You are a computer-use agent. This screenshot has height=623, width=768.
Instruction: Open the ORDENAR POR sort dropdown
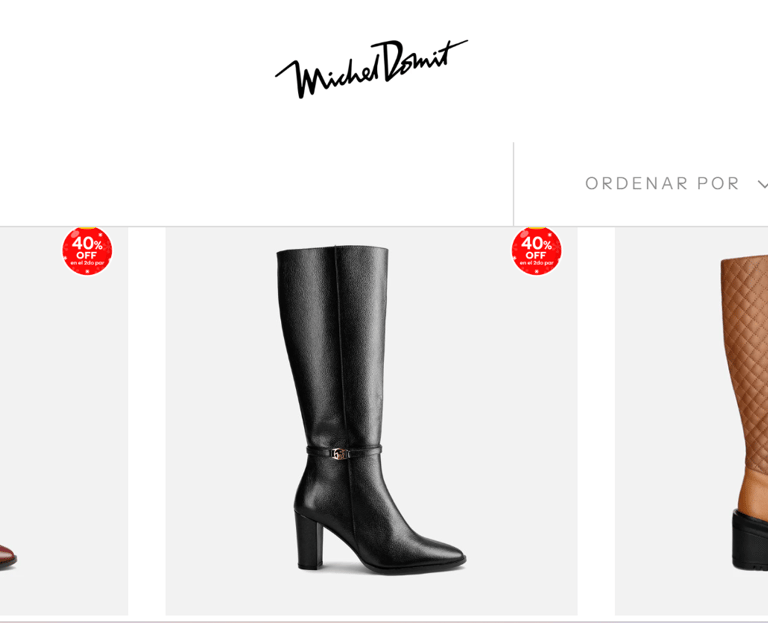676,184
